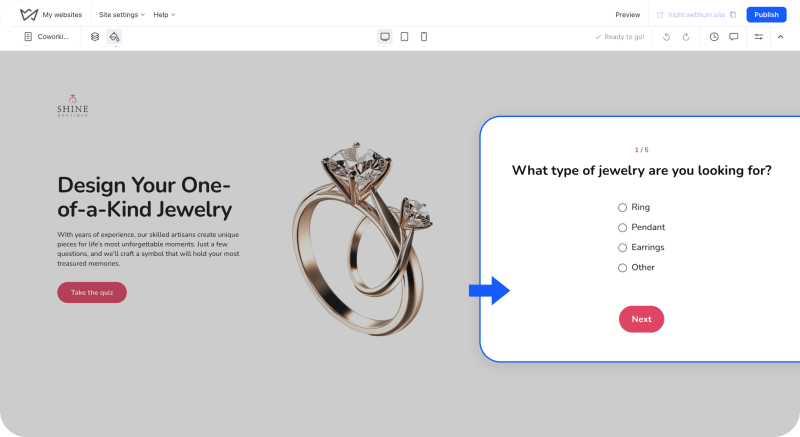Image resolution: width=800 pixels, height=437 pixels.
Task: Switch to tablet view
Action: point(405,37)
